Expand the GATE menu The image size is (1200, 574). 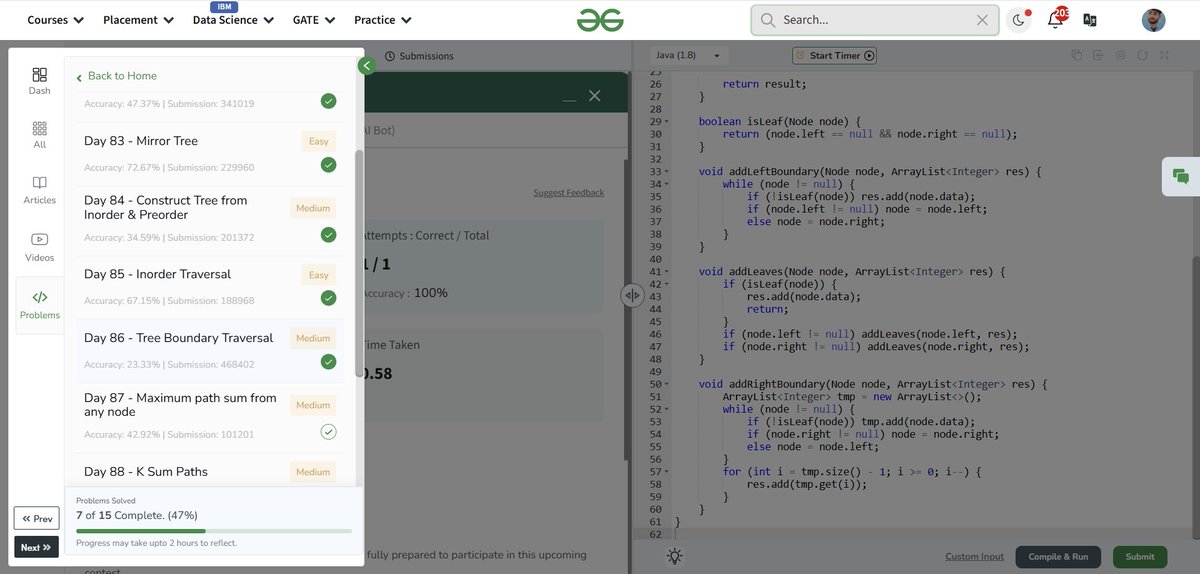314,20
